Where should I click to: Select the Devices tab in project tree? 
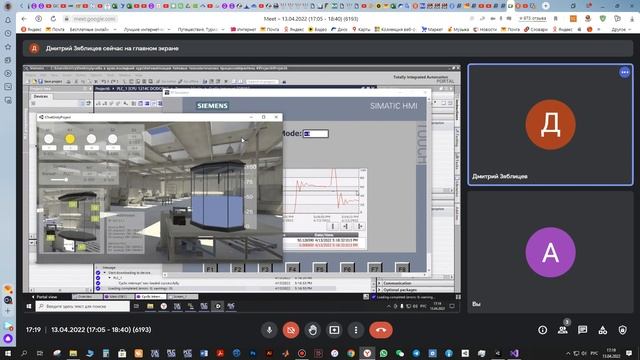(41, 96)
